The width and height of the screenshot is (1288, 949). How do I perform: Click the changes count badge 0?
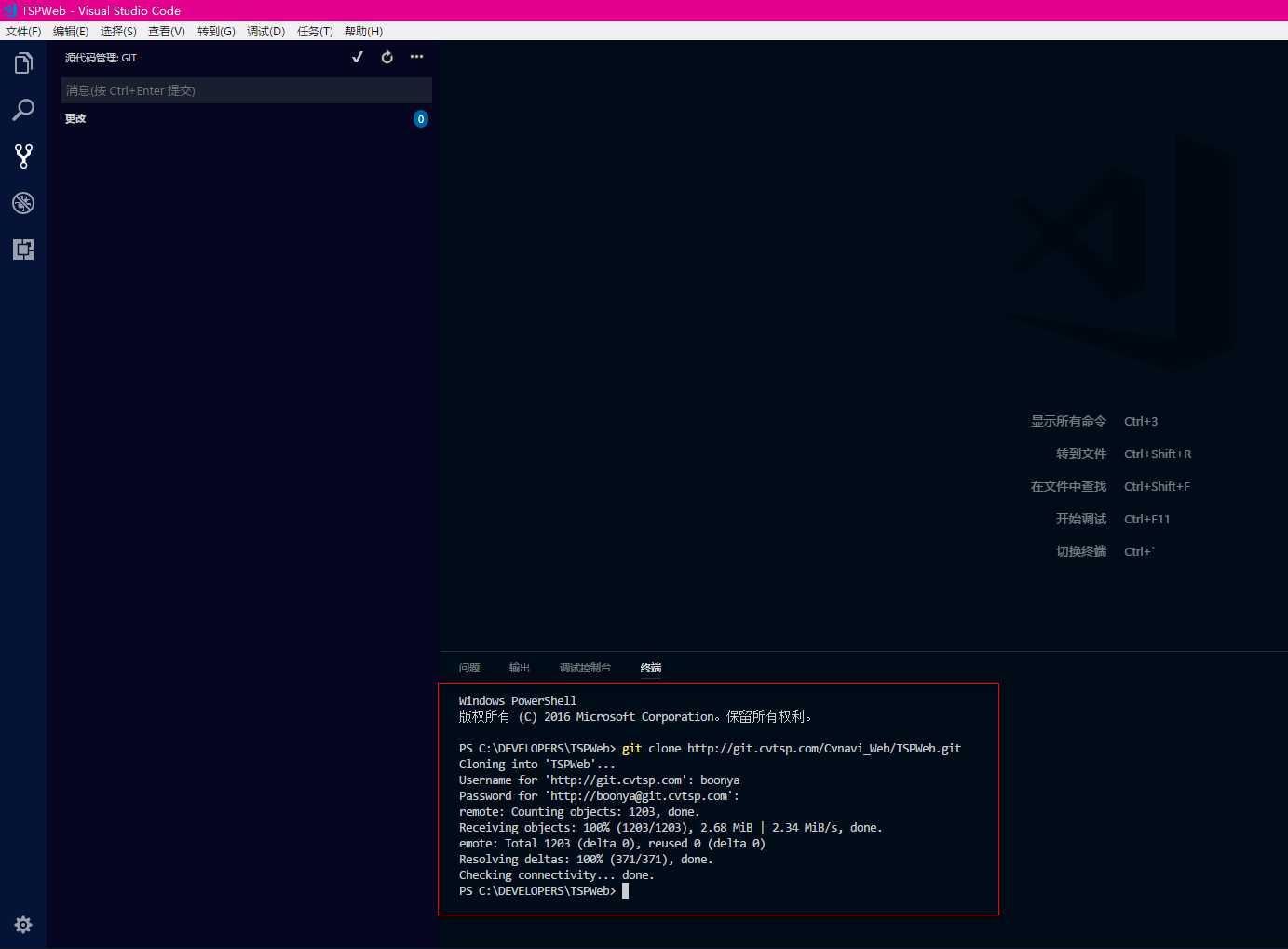click(421, 119)
